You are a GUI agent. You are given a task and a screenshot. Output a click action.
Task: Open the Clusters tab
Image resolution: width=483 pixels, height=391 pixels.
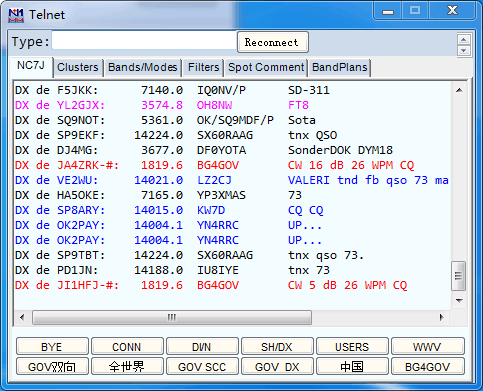point(78,67)
